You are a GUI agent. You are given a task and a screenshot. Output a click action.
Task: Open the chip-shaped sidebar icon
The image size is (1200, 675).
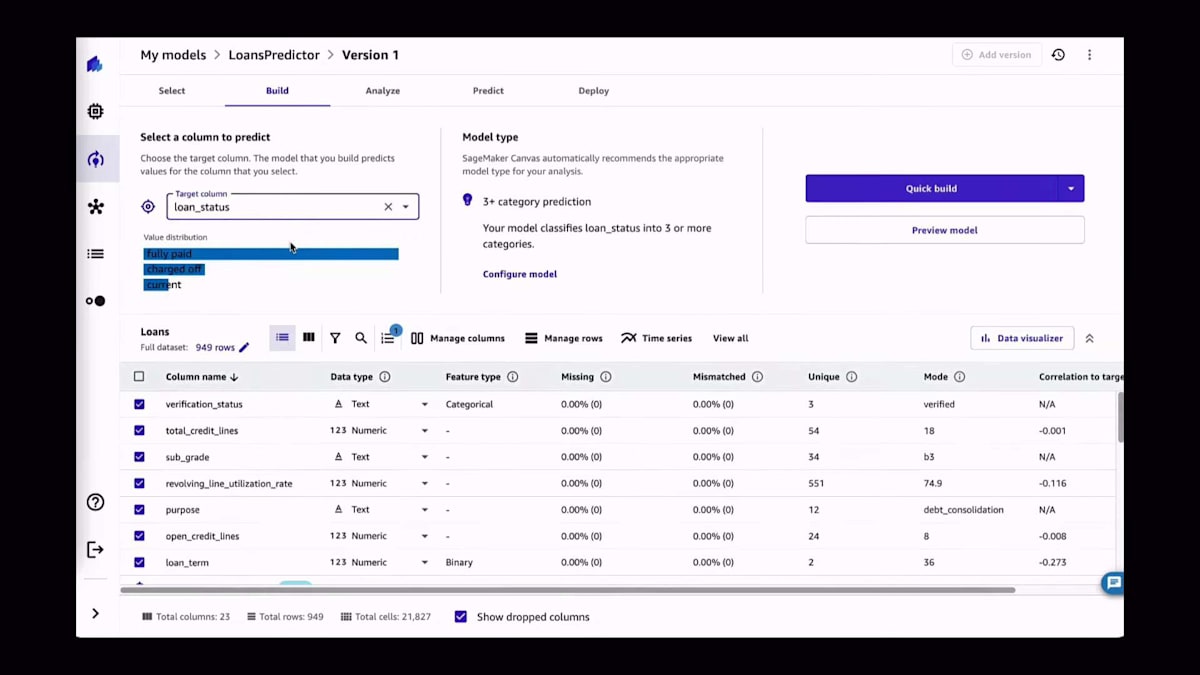95,111
